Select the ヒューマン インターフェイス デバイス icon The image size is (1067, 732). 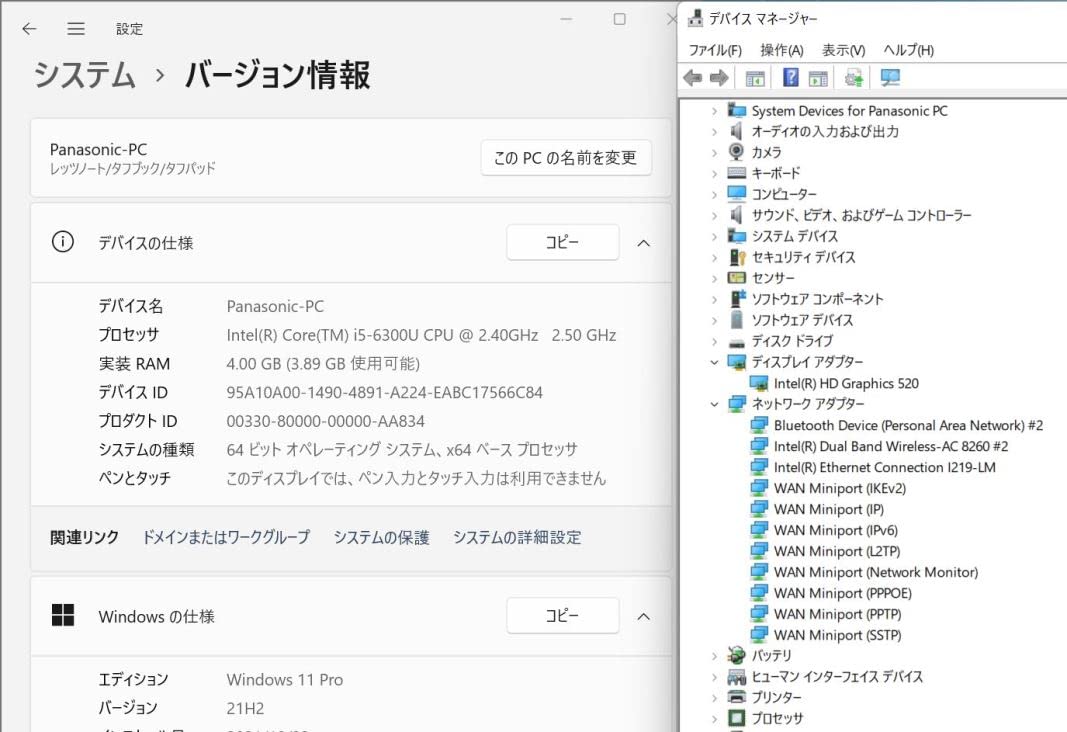coord(736,676)
